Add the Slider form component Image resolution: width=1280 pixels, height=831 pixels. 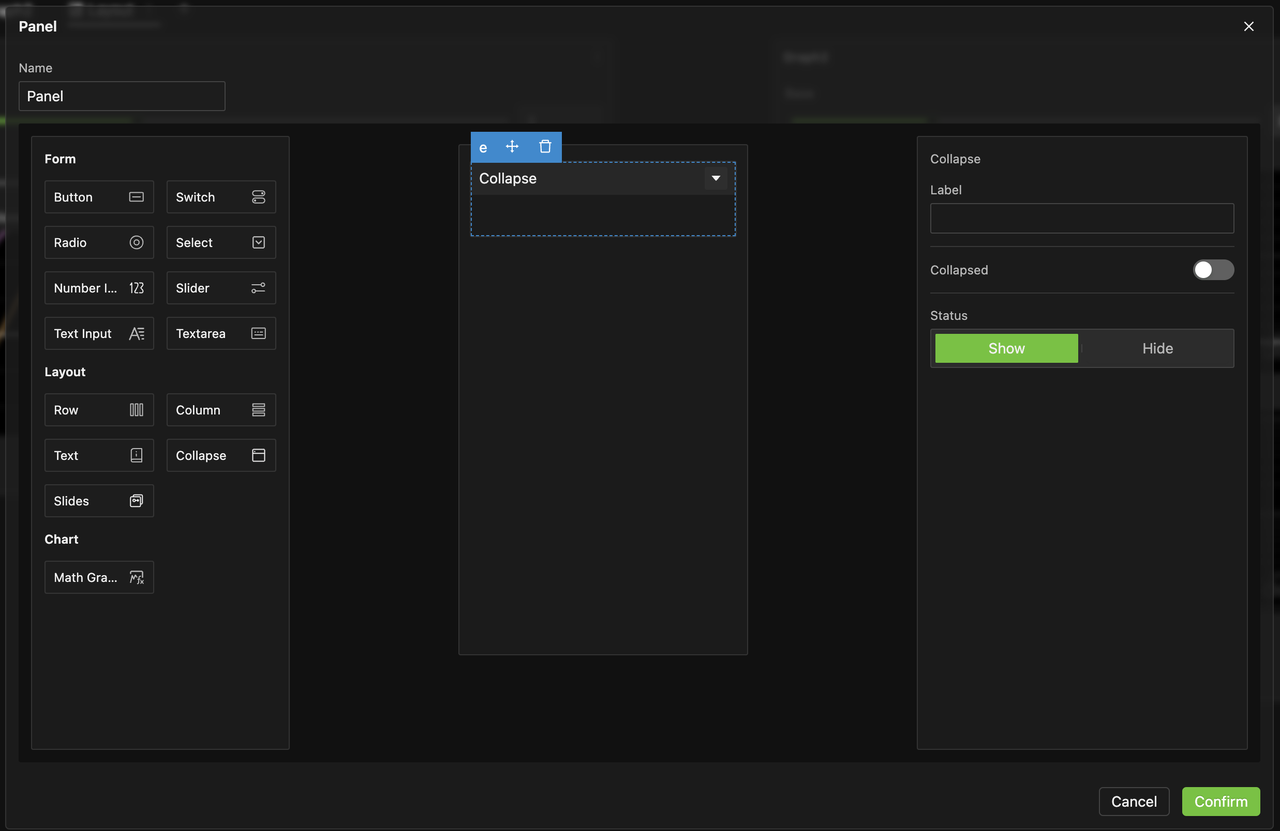coord(221,288)
